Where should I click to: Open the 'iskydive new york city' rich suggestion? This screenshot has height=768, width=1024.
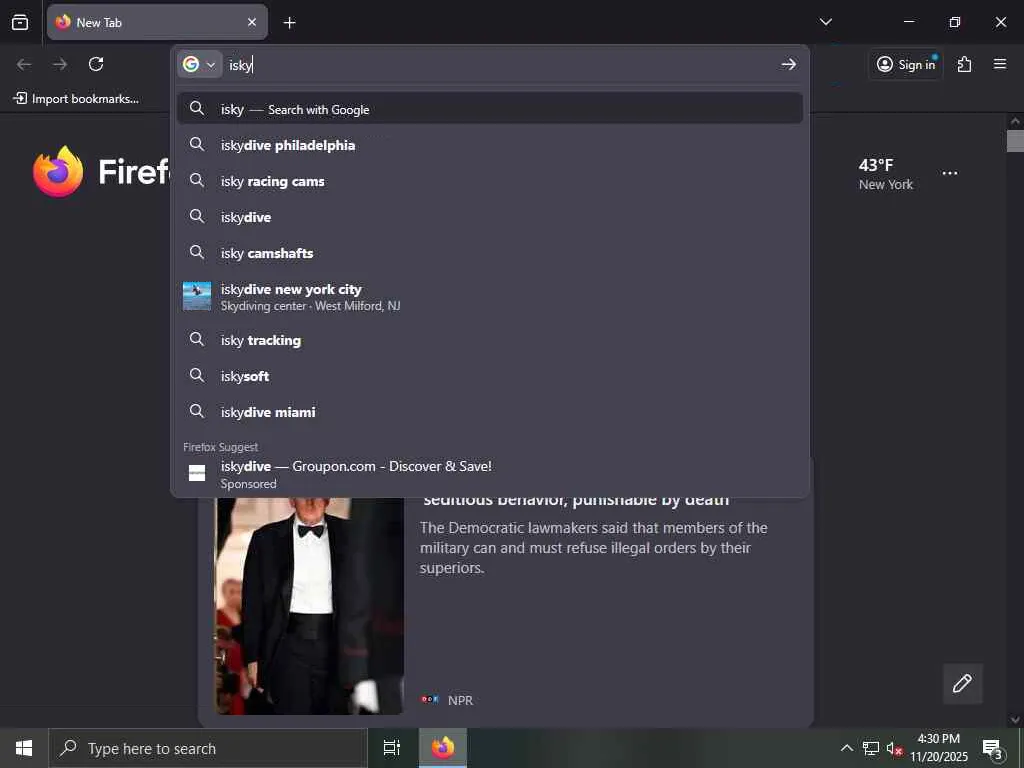490,296
